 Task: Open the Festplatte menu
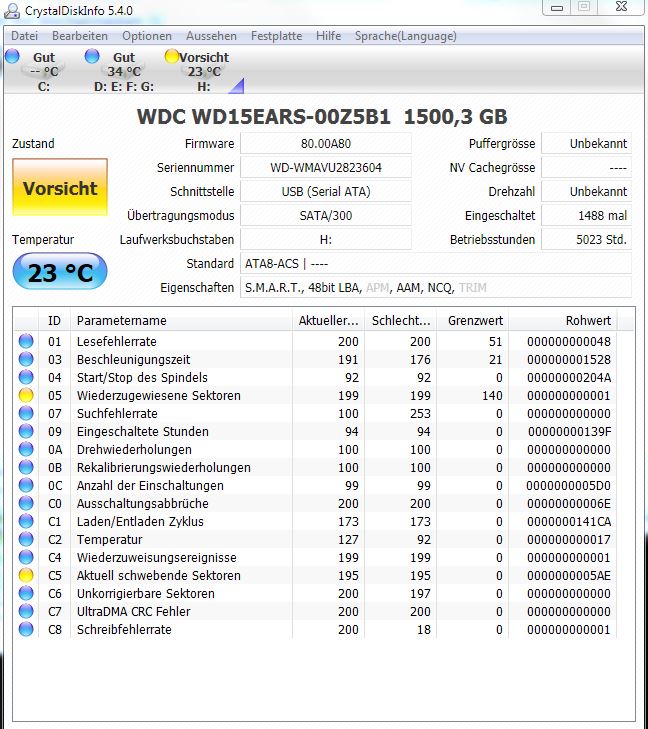pyautogui.click(x=276, y=36)
